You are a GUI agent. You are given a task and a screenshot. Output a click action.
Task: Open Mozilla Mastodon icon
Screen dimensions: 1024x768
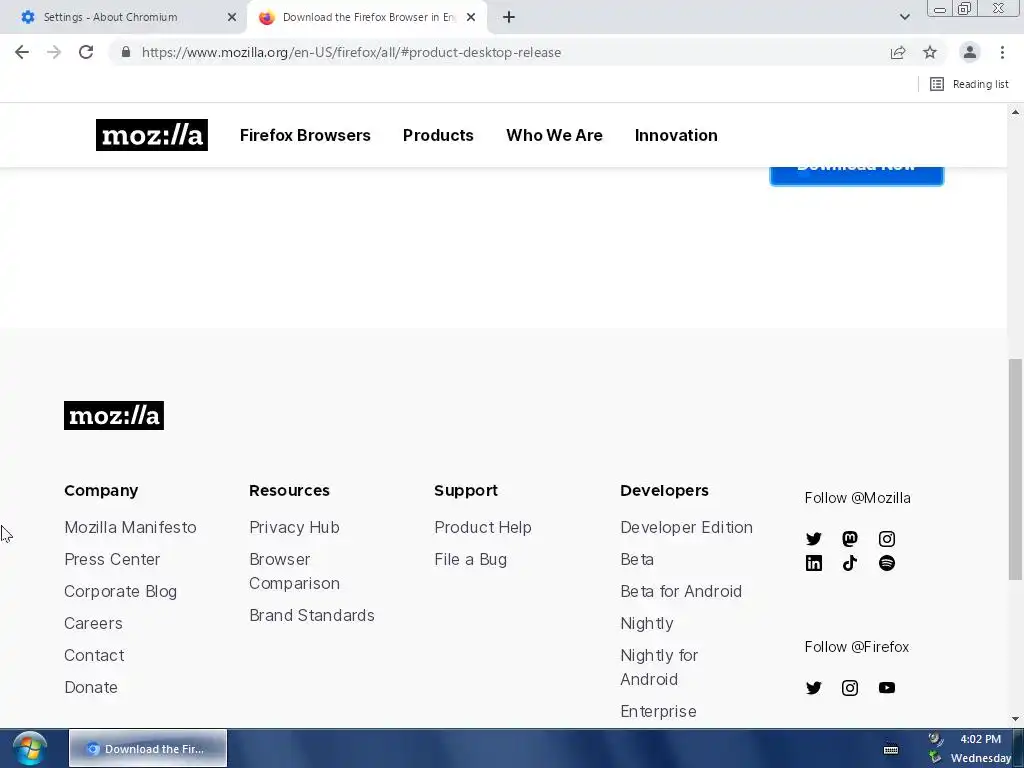coord(850,539)
